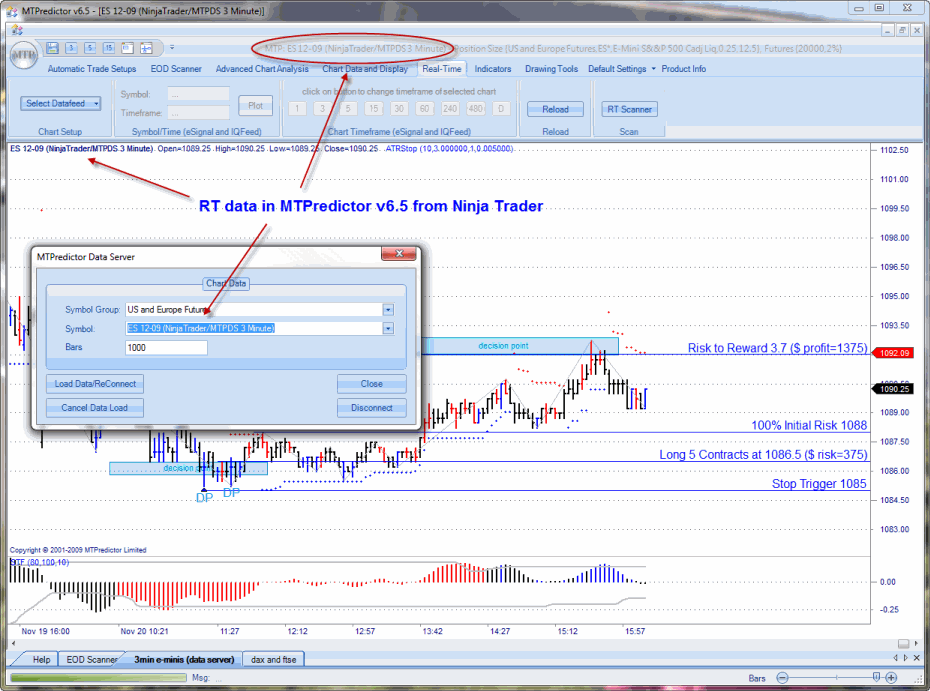Click the horizontal scrollbar thumb at right
This screenshot has width=930, height=691.
903,644
